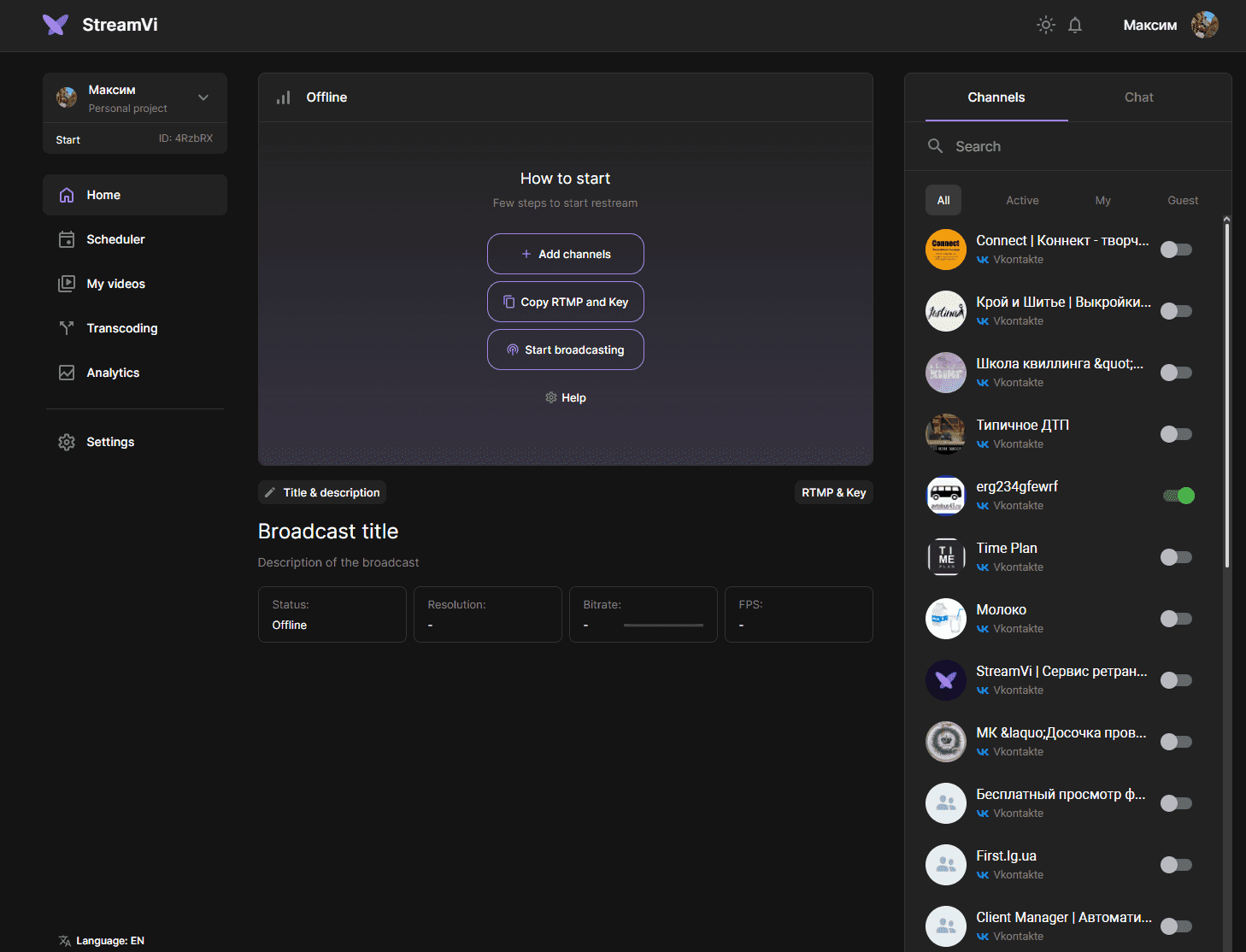Image resolution: width=1246 pixels, height=952 pixels.
Task: Open Scheduler in sidebar
Action: pos(135,239)
